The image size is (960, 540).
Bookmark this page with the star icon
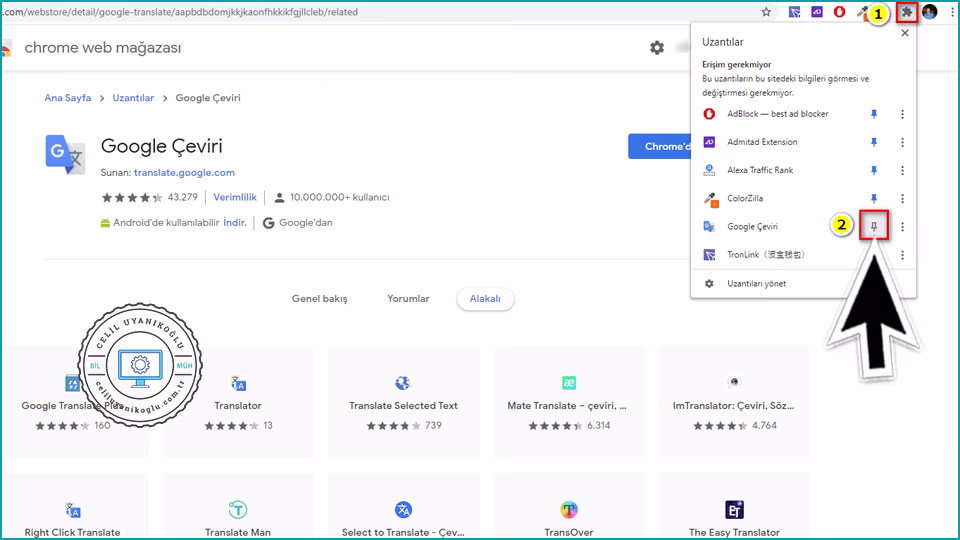click(x=766, y=12)
